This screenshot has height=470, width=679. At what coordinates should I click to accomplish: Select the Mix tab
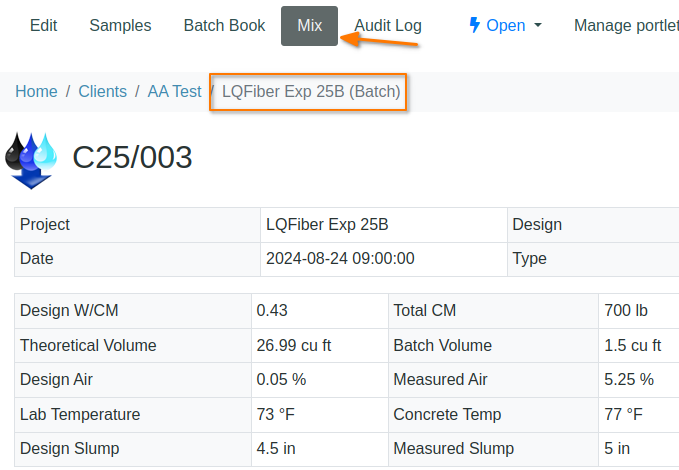tap(309, 25)
